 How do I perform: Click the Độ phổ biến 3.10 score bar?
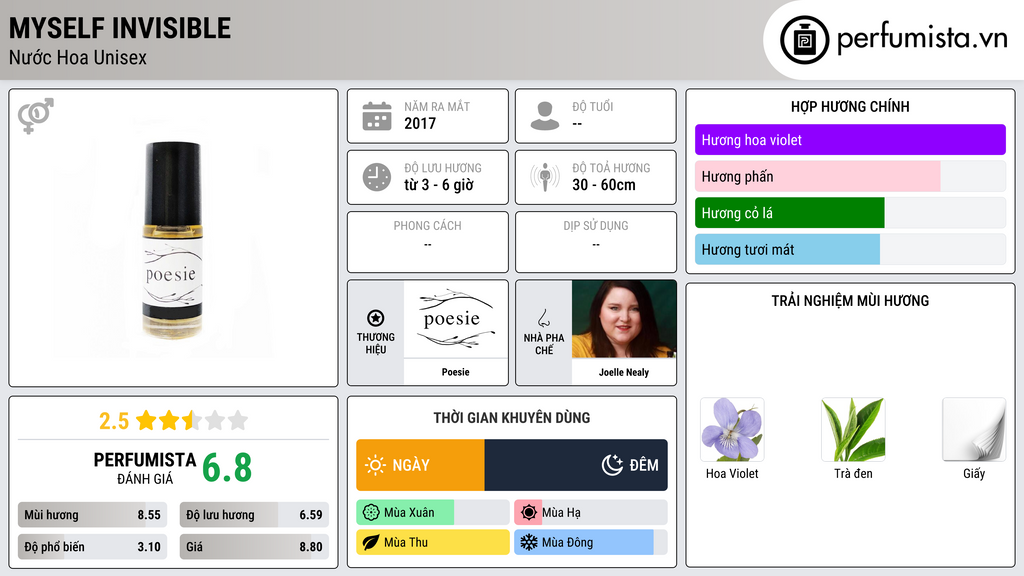click(x=92, y=547)
